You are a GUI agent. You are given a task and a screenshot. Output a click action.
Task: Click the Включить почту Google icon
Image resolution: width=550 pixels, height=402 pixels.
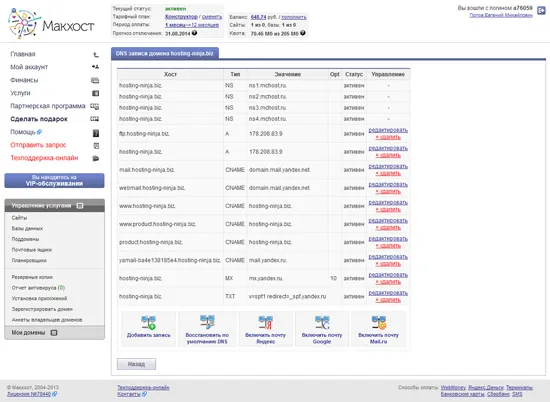click(x=322, y=322)
